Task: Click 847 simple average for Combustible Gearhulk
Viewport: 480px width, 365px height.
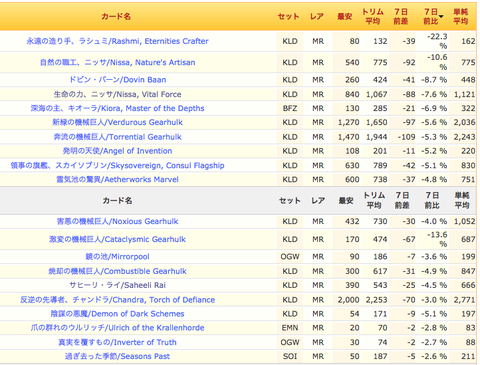Action: pyautogui.click(x=468, y=271)
